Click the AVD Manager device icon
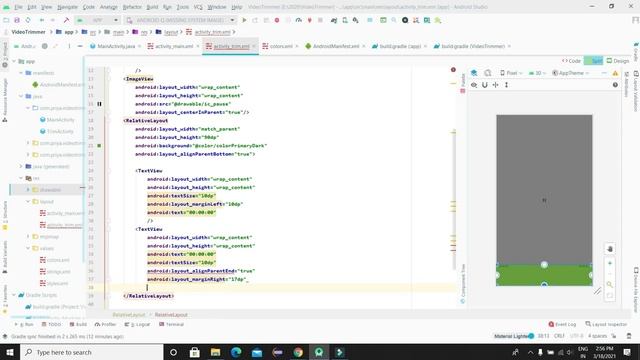 point(345,20)
